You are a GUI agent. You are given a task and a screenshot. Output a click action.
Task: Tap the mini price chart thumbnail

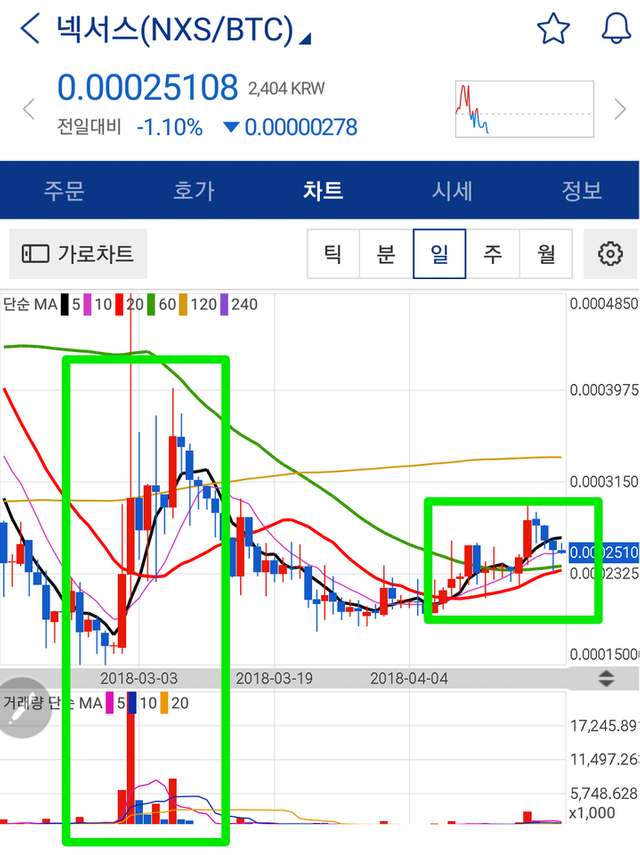click(524, 109)
